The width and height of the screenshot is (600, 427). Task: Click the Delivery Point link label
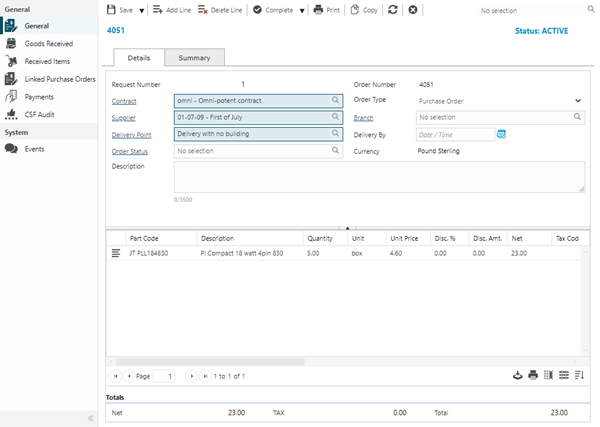(x=132, y=135)
